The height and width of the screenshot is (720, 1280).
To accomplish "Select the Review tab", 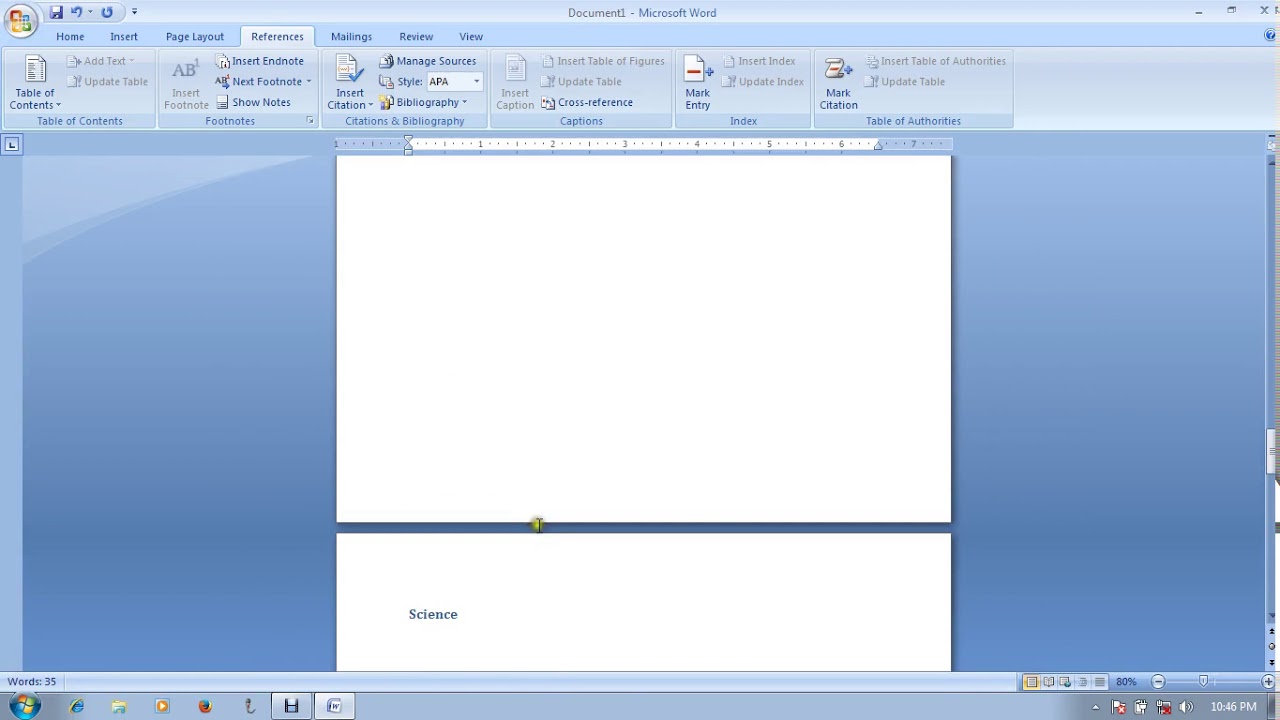I will [416, 37].
